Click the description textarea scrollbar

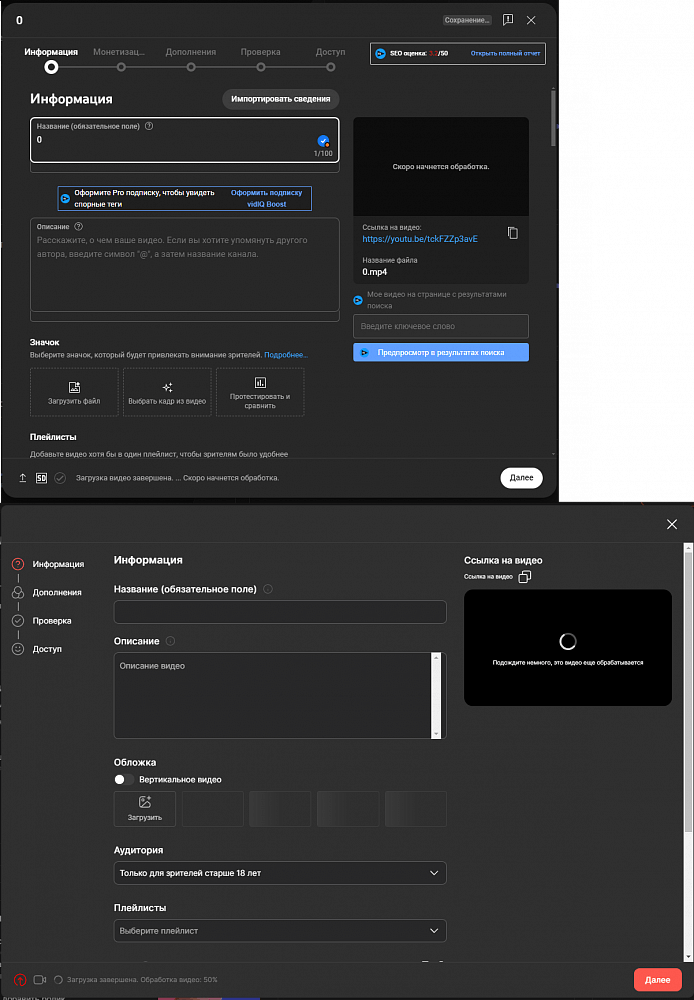pyautogui.click(x=436, y=695)
